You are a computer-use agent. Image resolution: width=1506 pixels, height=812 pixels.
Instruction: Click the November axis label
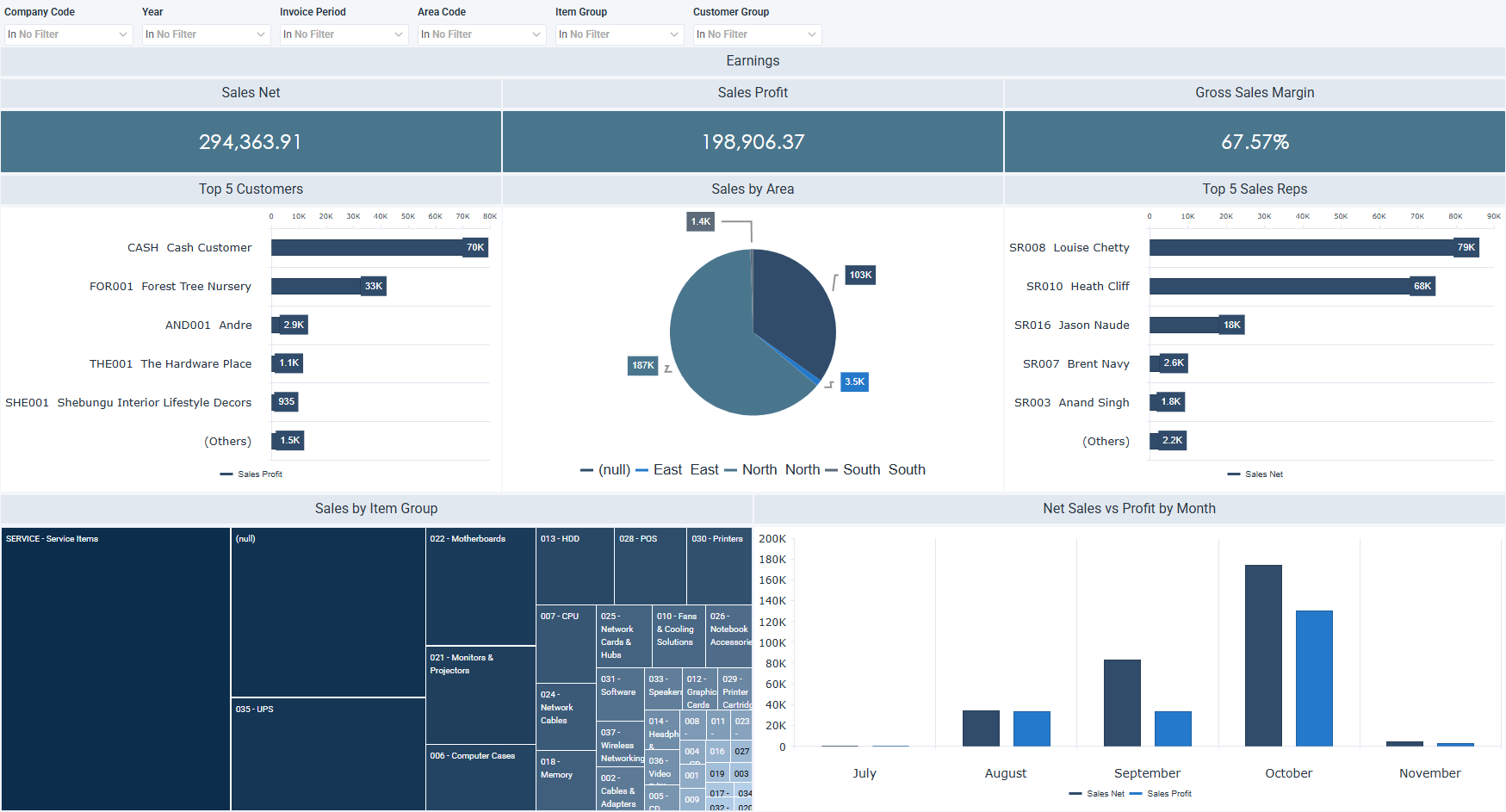(1429, 773)
